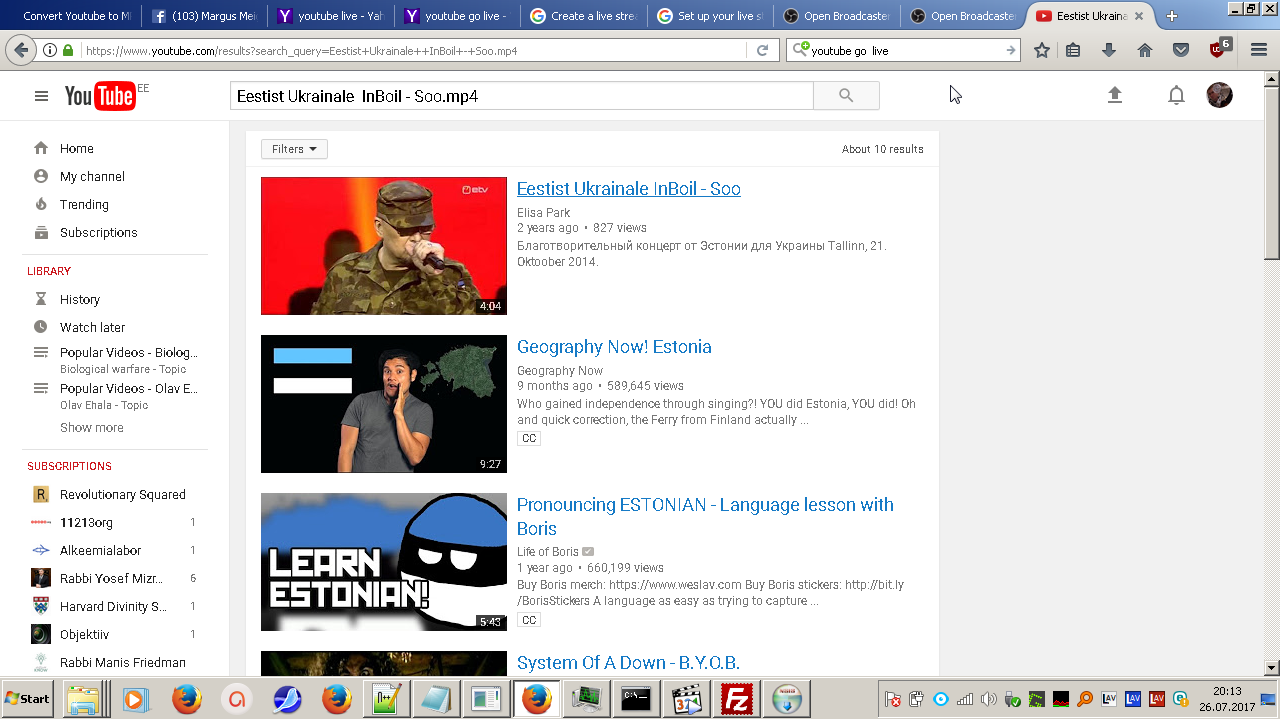Click the magnifier search button beside the query
Viewport: 1280px width, 719px height.
[846, 95]
